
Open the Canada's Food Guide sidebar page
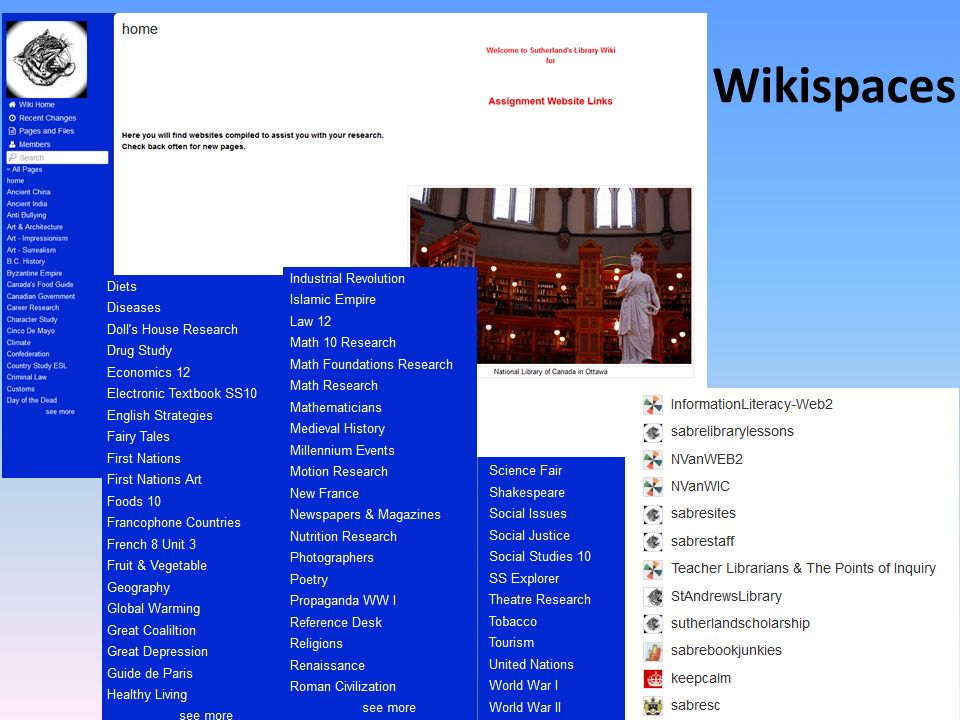point(40,285)
